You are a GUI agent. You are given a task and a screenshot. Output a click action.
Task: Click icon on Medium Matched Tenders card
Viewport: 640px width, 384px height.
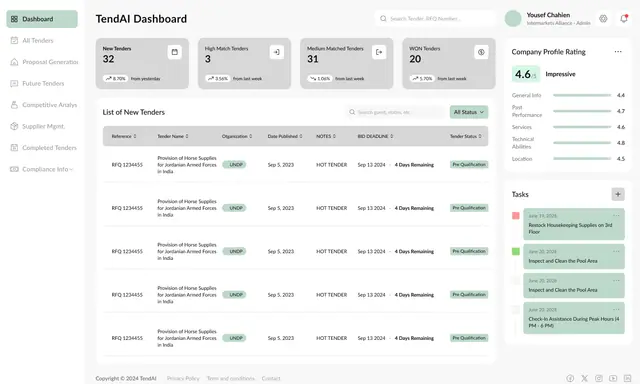tap(379, 52)
